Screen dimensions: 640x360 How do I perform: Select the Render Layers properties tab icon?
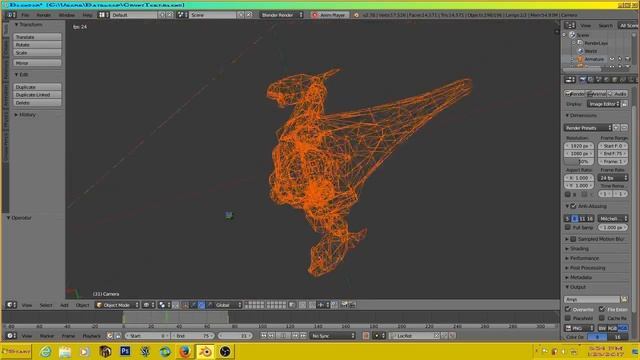pyautogui.click(x=591, y=80)
